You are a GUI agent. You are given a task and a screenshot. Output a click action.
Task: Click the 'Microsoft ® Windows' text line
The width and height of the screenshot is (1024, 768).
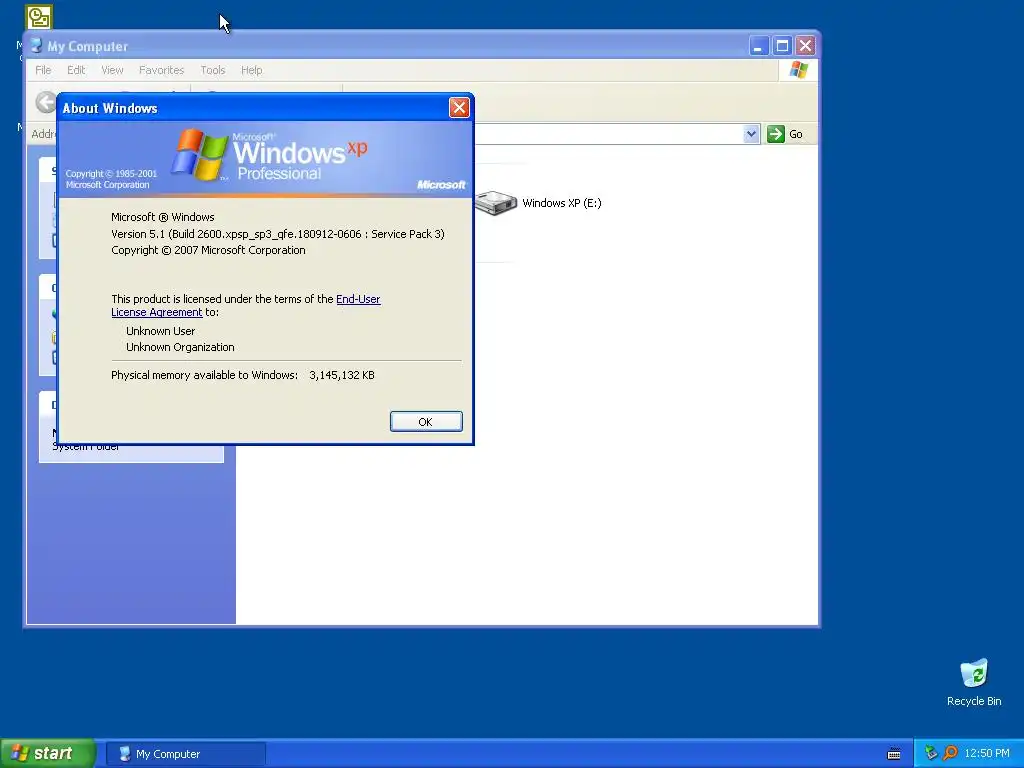[163, 217]
